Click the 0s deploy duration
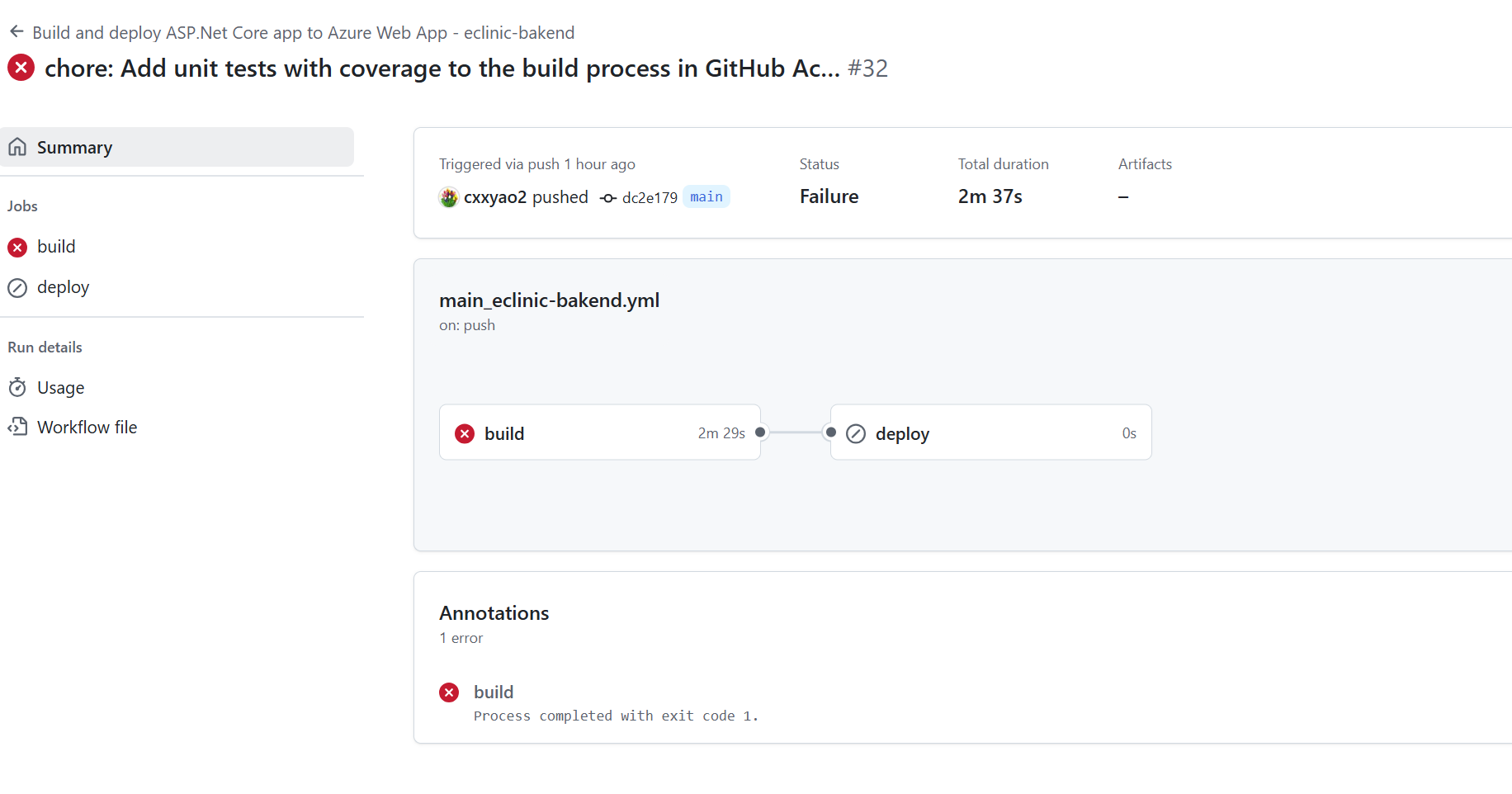This screenshot has width=1512, height=794. 1129,433
